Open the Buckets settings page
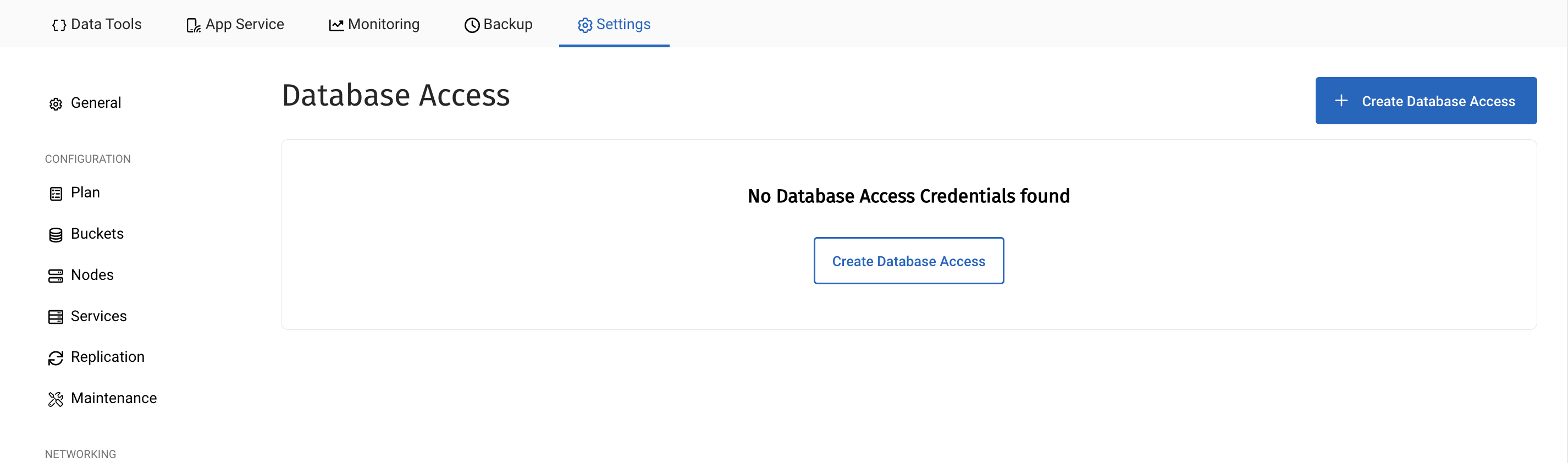Screen dimensions: 1568x463 point(86,234)
